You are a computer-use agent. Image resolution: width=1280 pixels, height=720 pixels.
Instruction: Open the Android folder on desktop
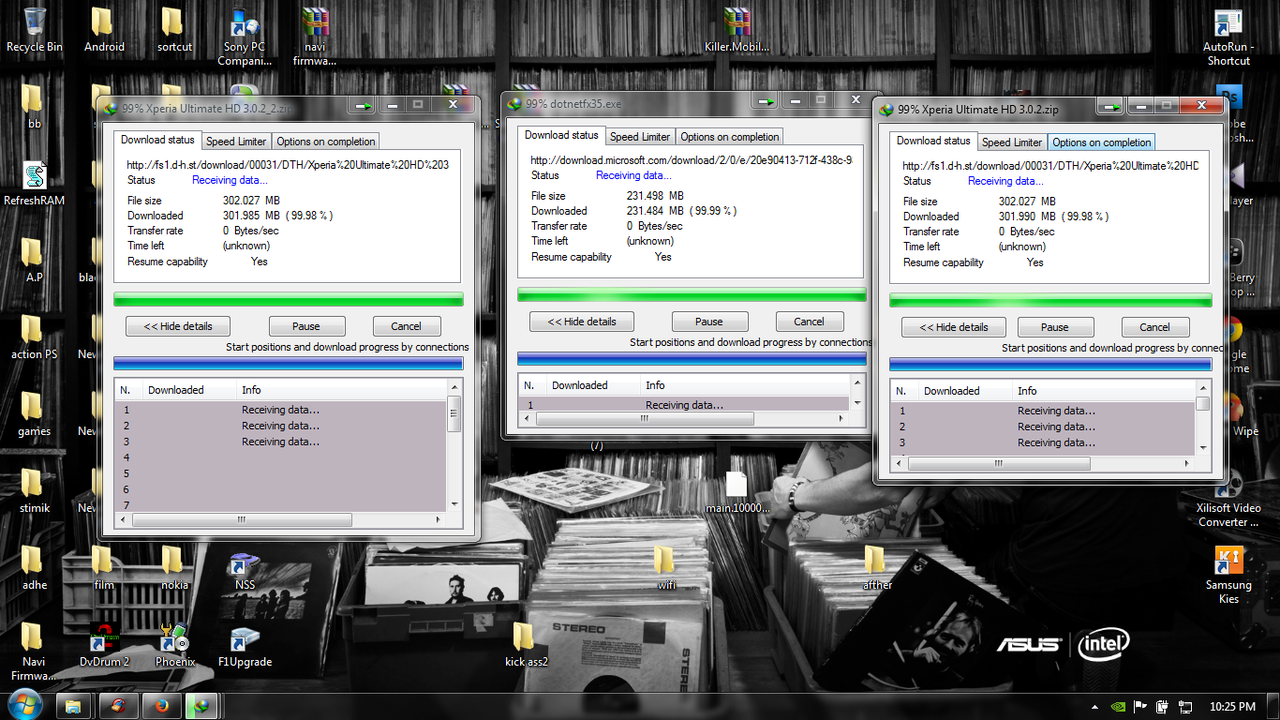tap(104, 30)
